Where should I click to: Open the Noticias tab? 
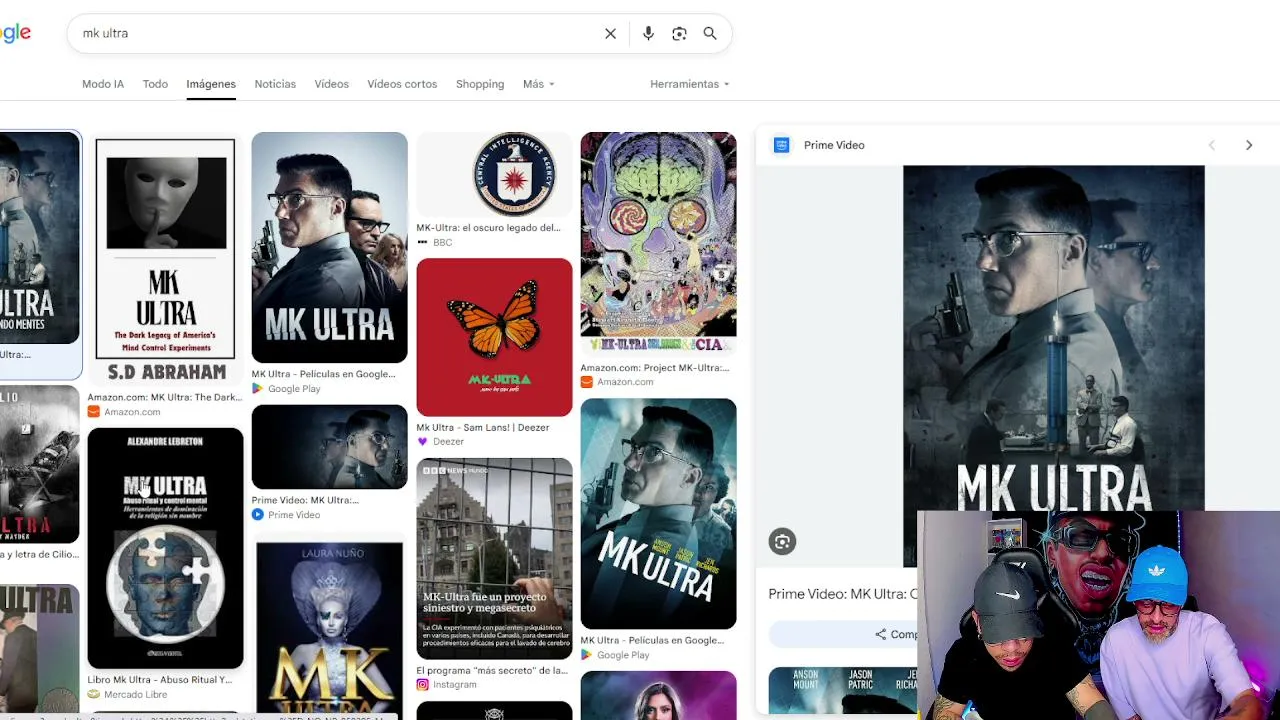(x=275, y=84)
